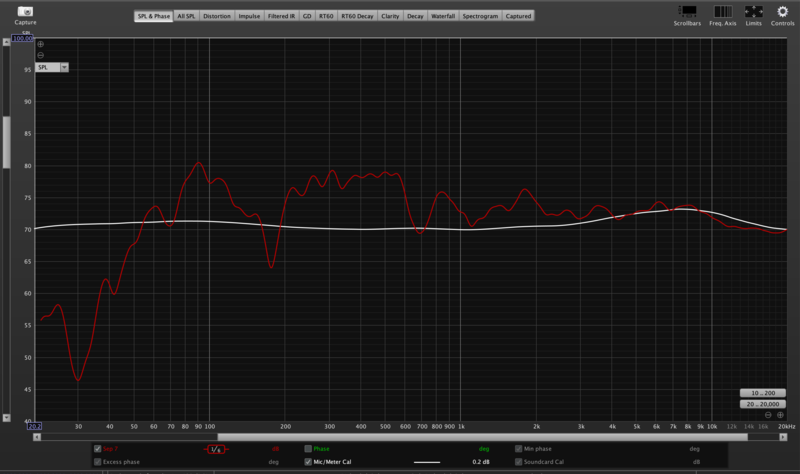Select the RT60 Decay tab

358,16
